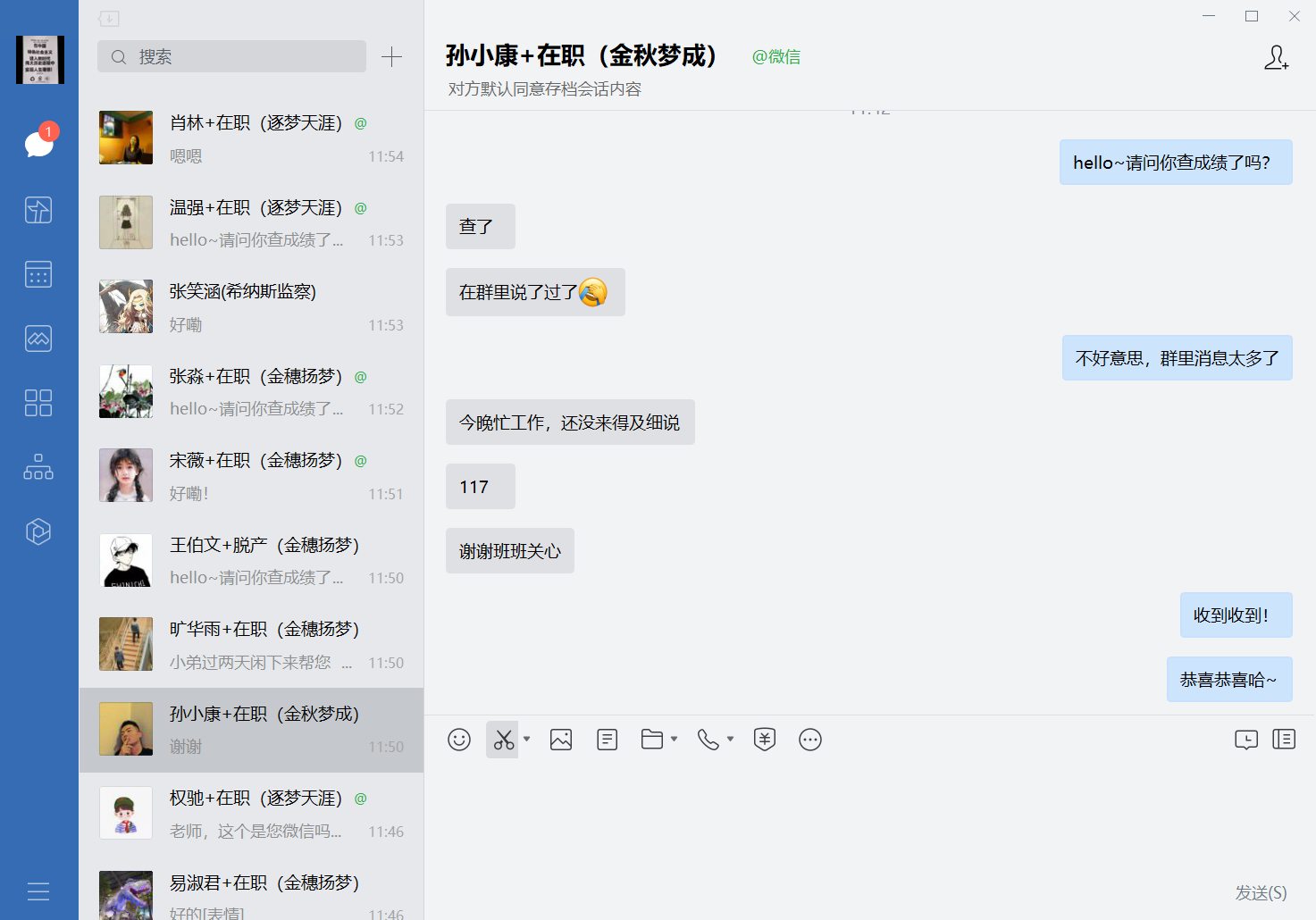This screenshot has height=920, width=1316.
Task: Open chat history message icon
Action: point(1246,740)
